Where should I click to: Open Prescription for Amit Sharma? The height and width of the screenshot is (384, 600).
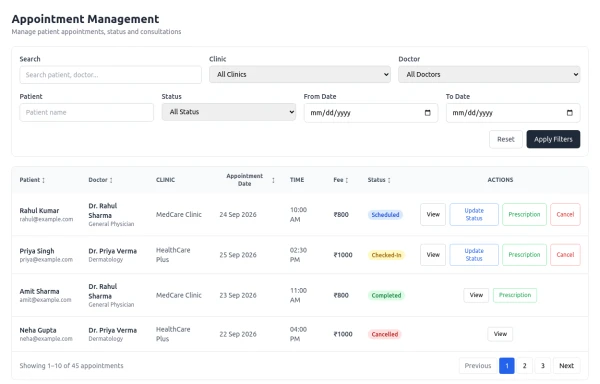pos(515,295)
